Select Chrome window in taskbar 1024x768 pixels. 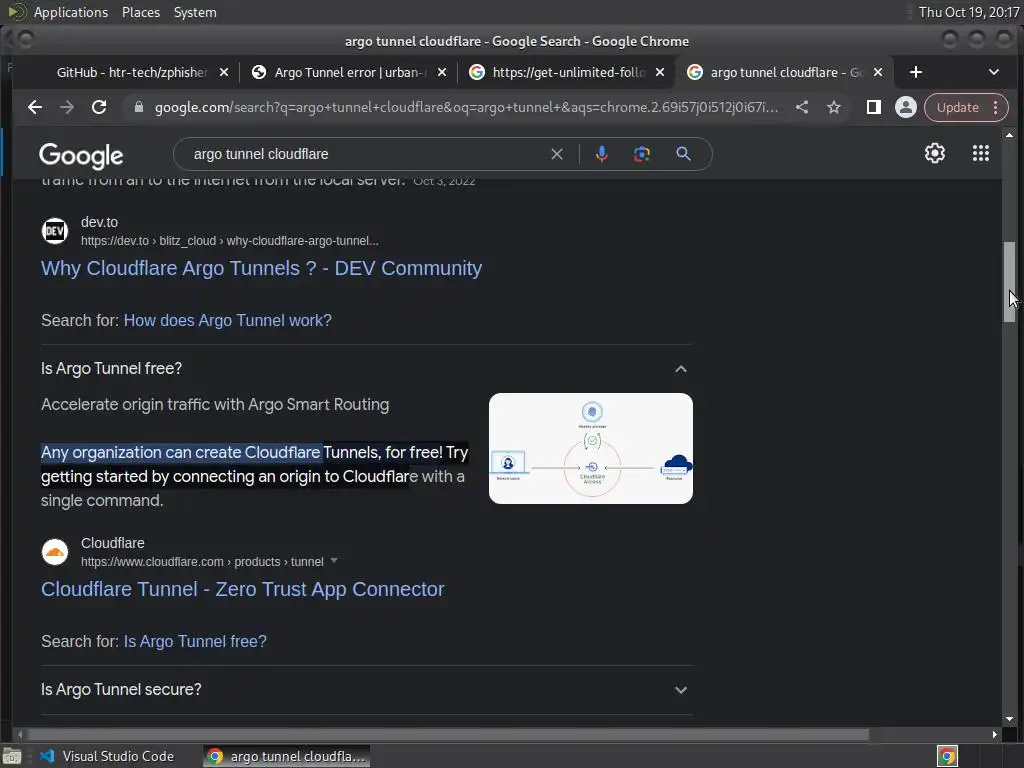tap(286, 756)
